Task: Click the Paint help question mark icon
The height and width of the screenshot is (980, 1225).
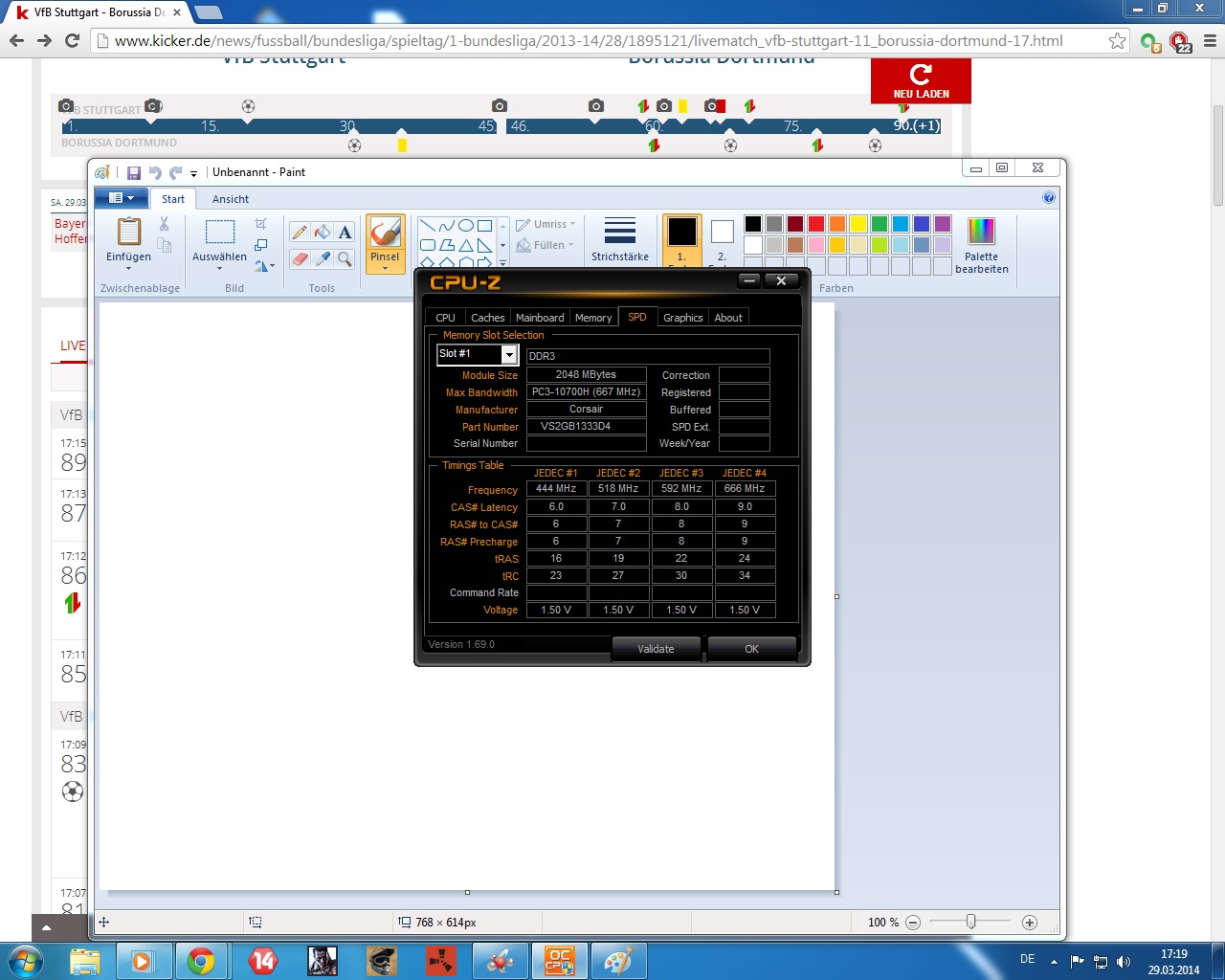Action: (x=1049, y=198)
